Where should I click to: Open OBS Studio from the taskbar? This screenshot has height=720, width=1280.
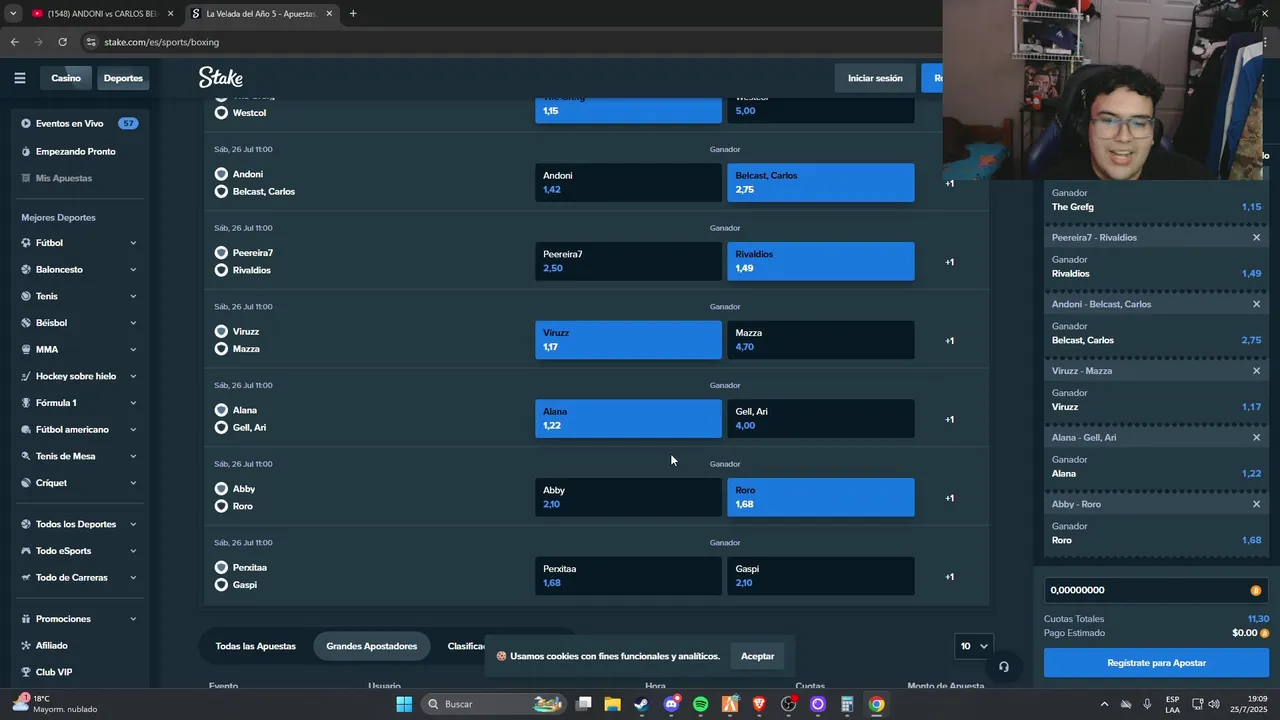788,704
